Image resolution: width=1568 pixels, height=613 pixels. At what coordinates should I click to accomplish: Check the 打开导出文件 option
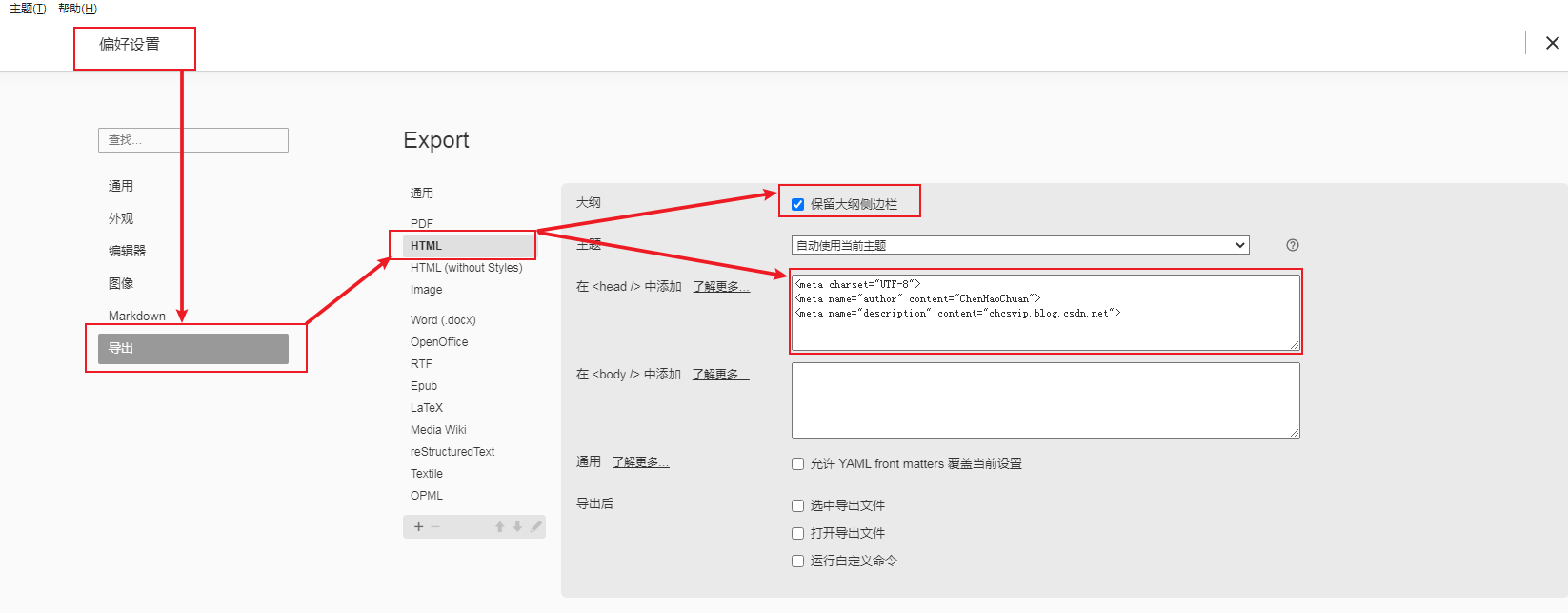pyautogui.click(x=798, y=534)
